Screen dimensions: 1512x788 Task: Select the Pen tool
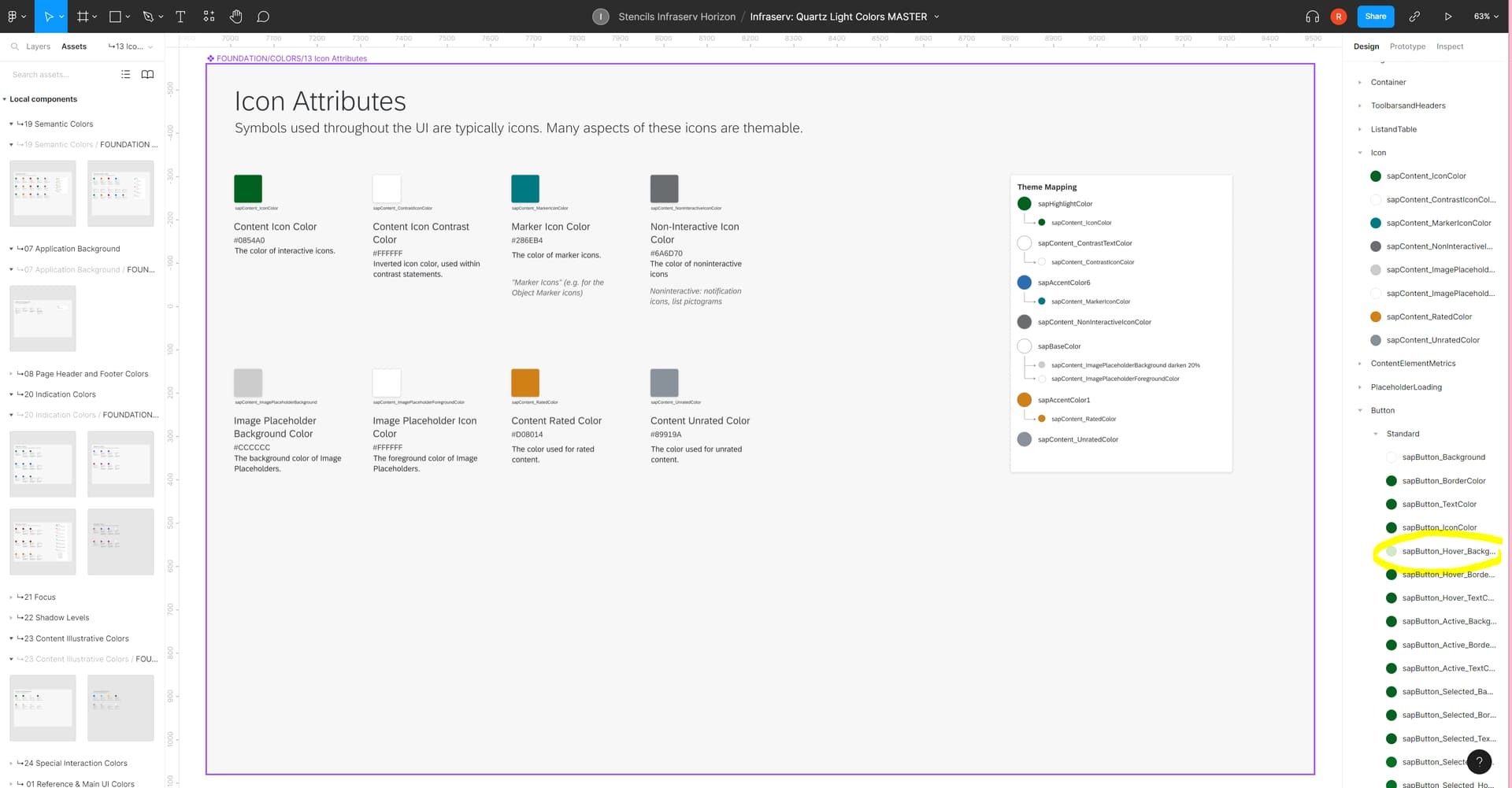point(148,17)
